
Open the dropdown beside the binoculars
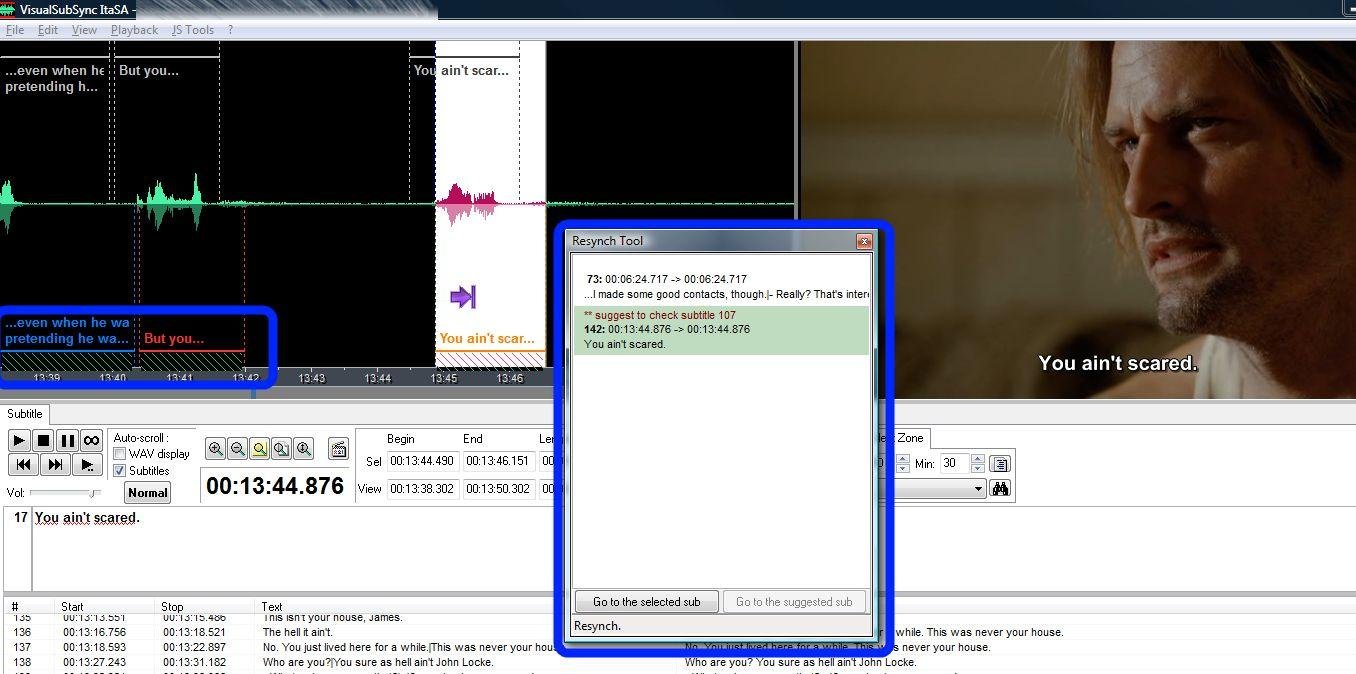click(978, 489)
